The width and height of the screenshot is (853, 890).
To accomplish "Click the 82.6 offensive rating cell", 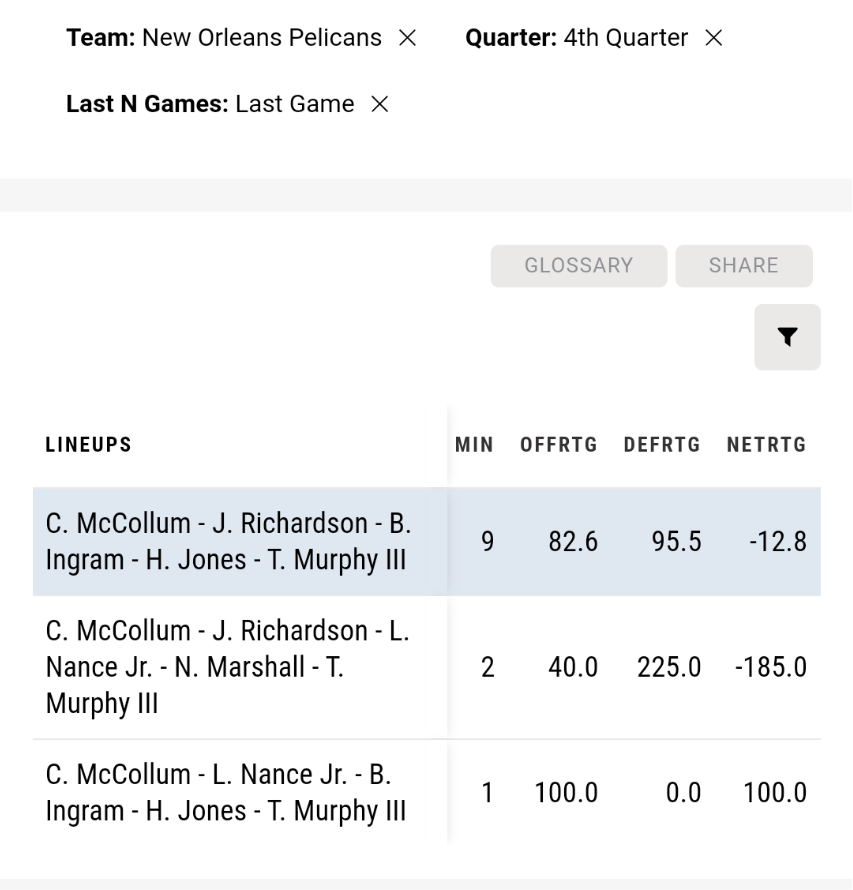I will [x=573, y=541].
